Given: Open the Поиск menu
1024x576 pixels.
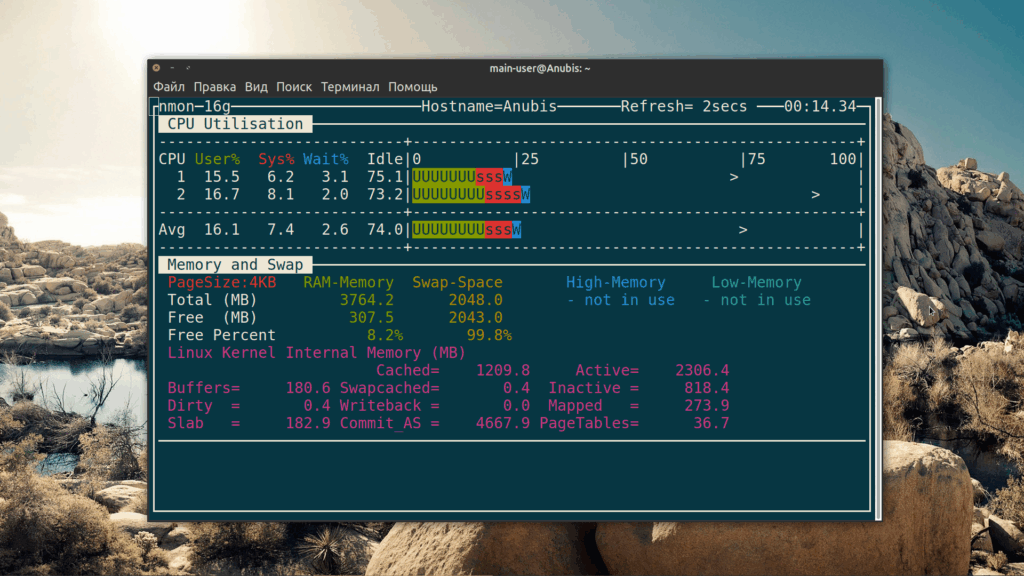Looking at the screenshot, I should click(294, 87).
